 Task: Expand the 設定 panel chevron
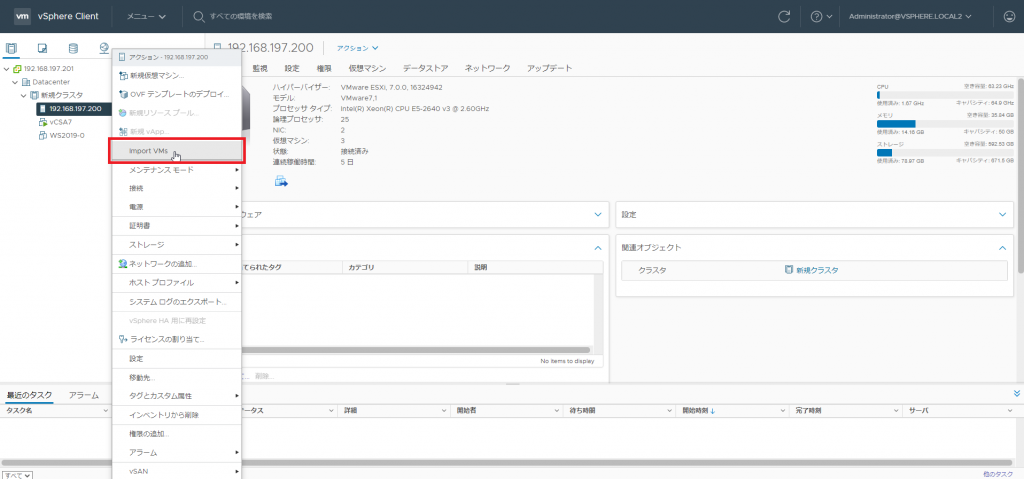[x=1003, y=214]
